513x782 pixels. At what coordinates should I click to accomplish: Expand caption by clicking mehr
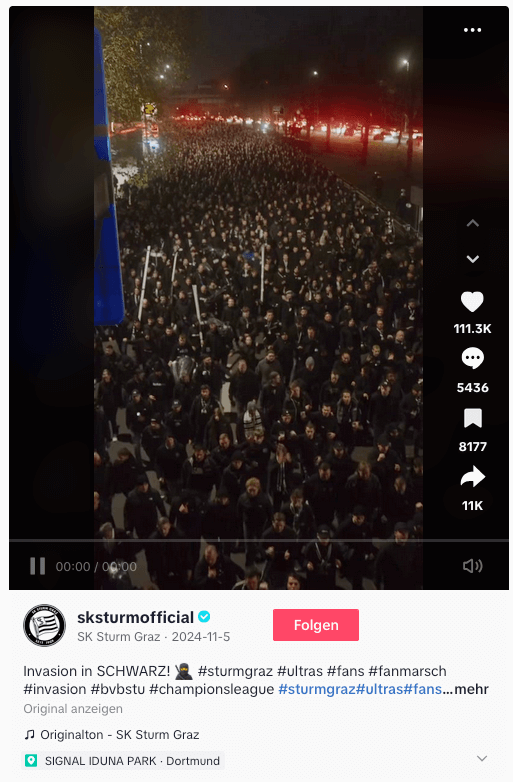tap(471, 689)
